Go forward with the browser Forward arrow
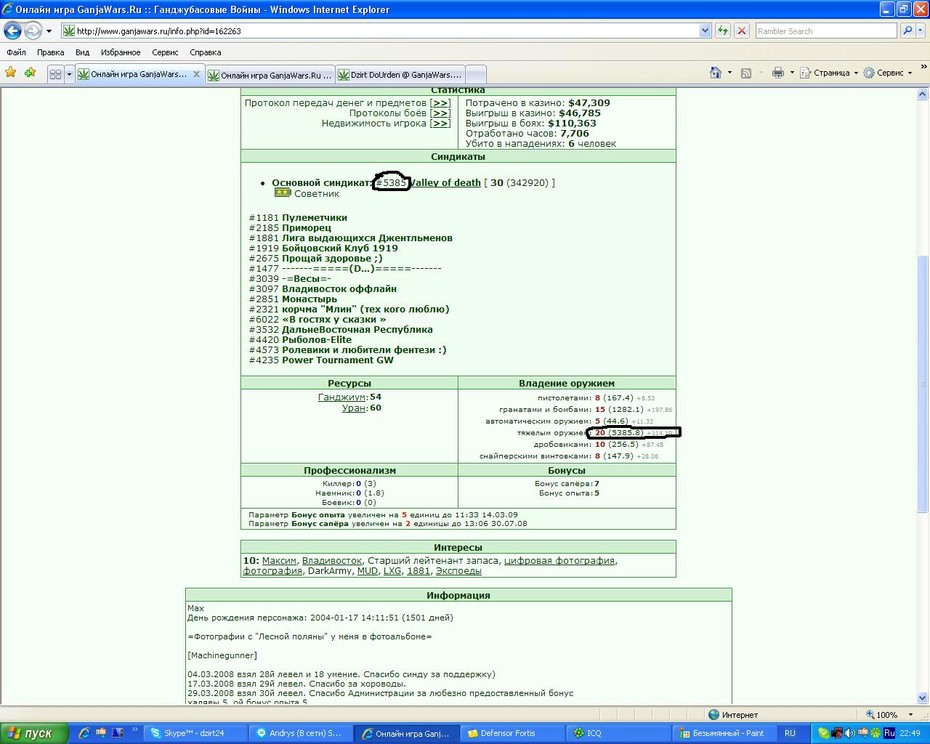Screen dimensions: 930x744 [33, 31]
